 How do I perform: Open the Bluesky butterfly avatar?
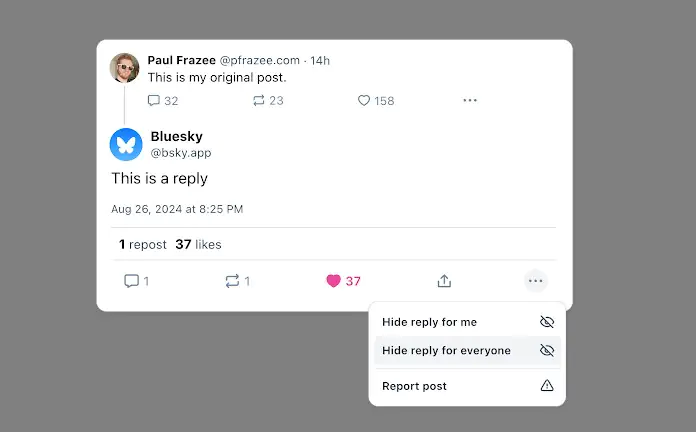[x=126, y=144]
